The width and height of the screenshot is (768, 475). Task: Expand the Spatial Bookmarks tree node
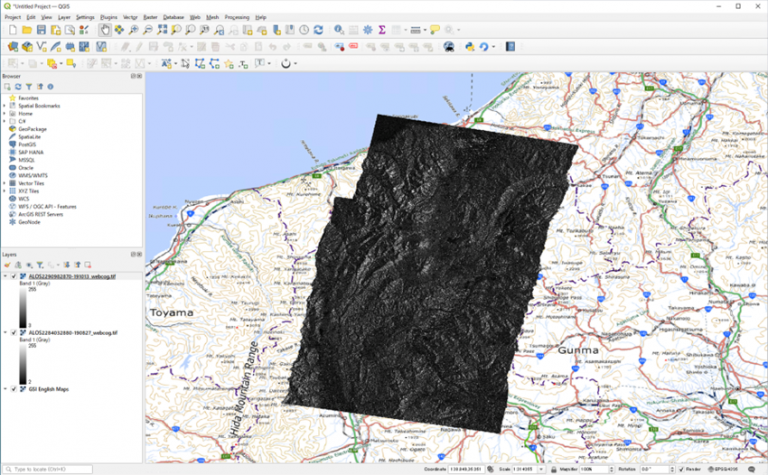[4, 106]
